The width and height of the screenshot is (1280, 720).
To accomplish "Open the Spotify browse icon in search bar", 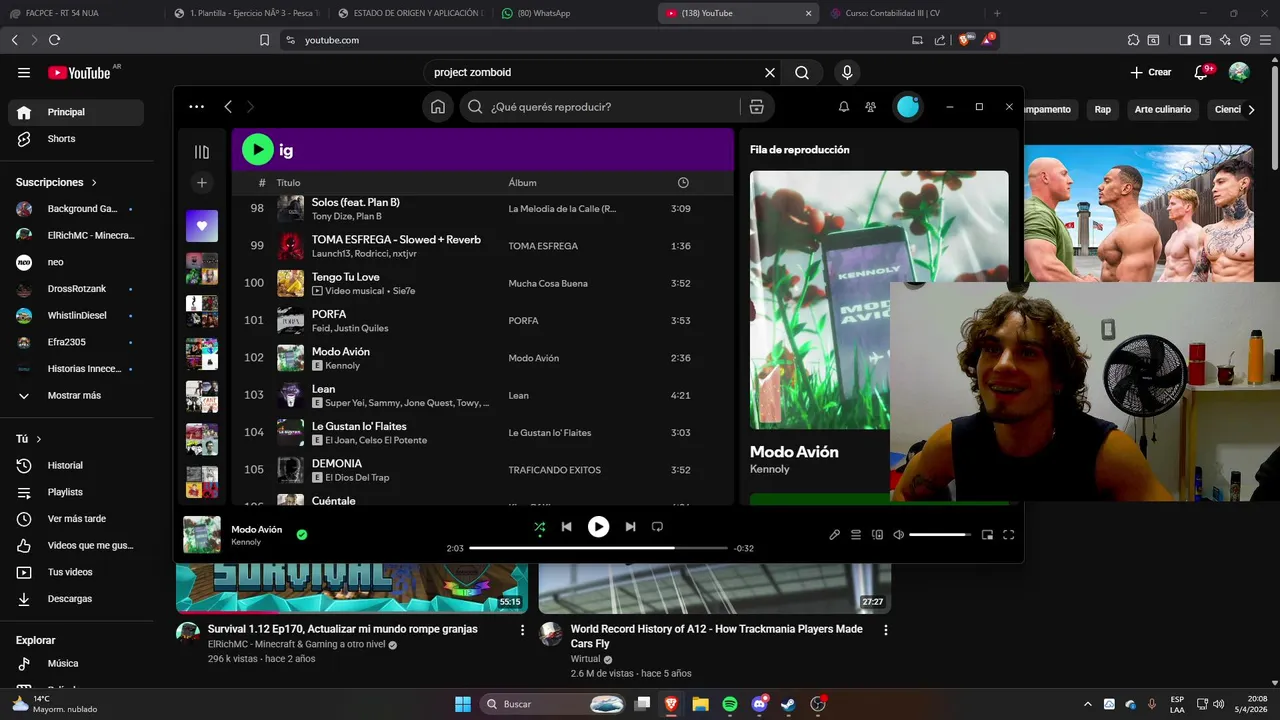I will [757, 107].
